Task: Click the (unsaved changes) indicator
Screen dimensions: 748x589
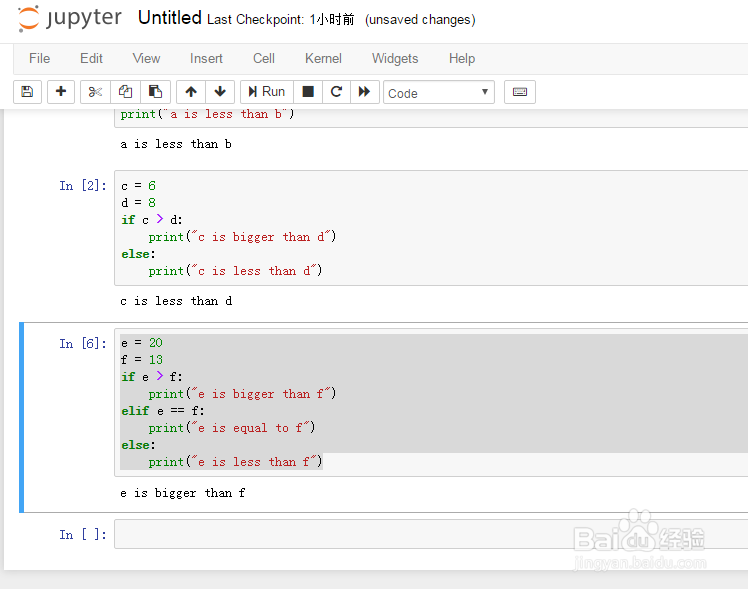Action: coord(420,20)
